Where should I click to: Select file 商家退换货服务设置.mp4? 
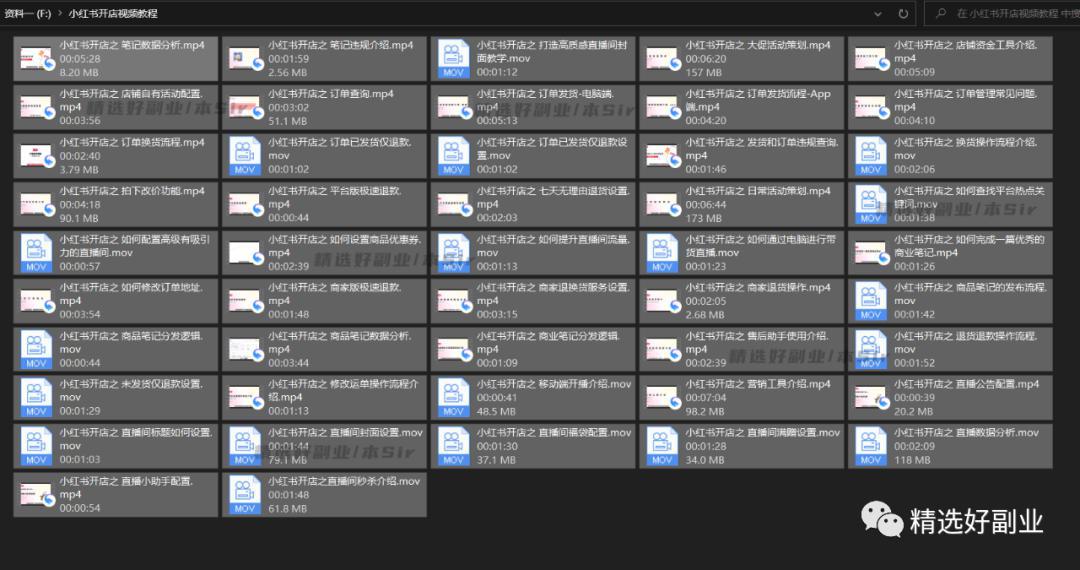pos(533,302)
